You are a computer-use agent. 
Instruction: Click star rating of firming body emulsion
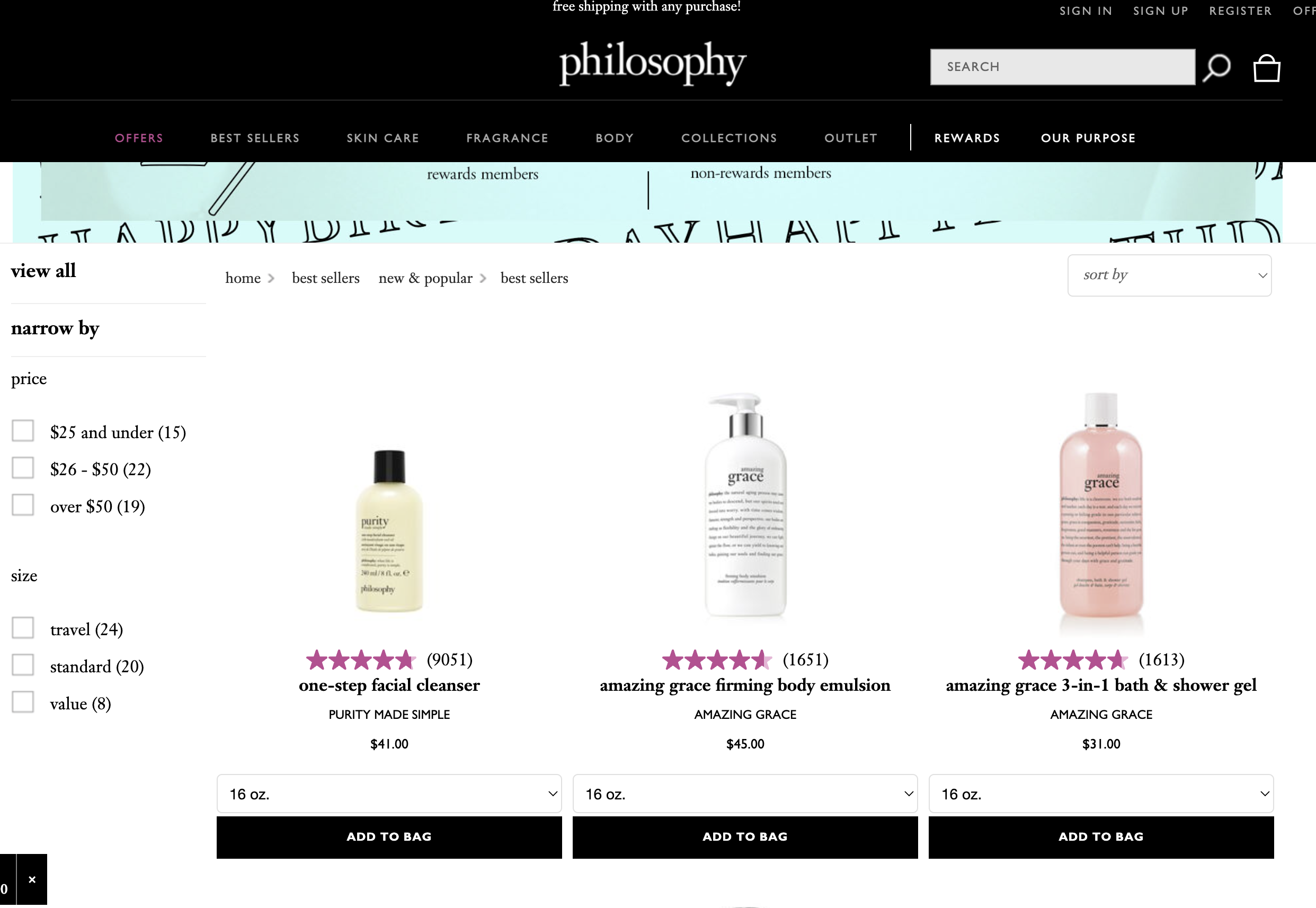[717, 660]
